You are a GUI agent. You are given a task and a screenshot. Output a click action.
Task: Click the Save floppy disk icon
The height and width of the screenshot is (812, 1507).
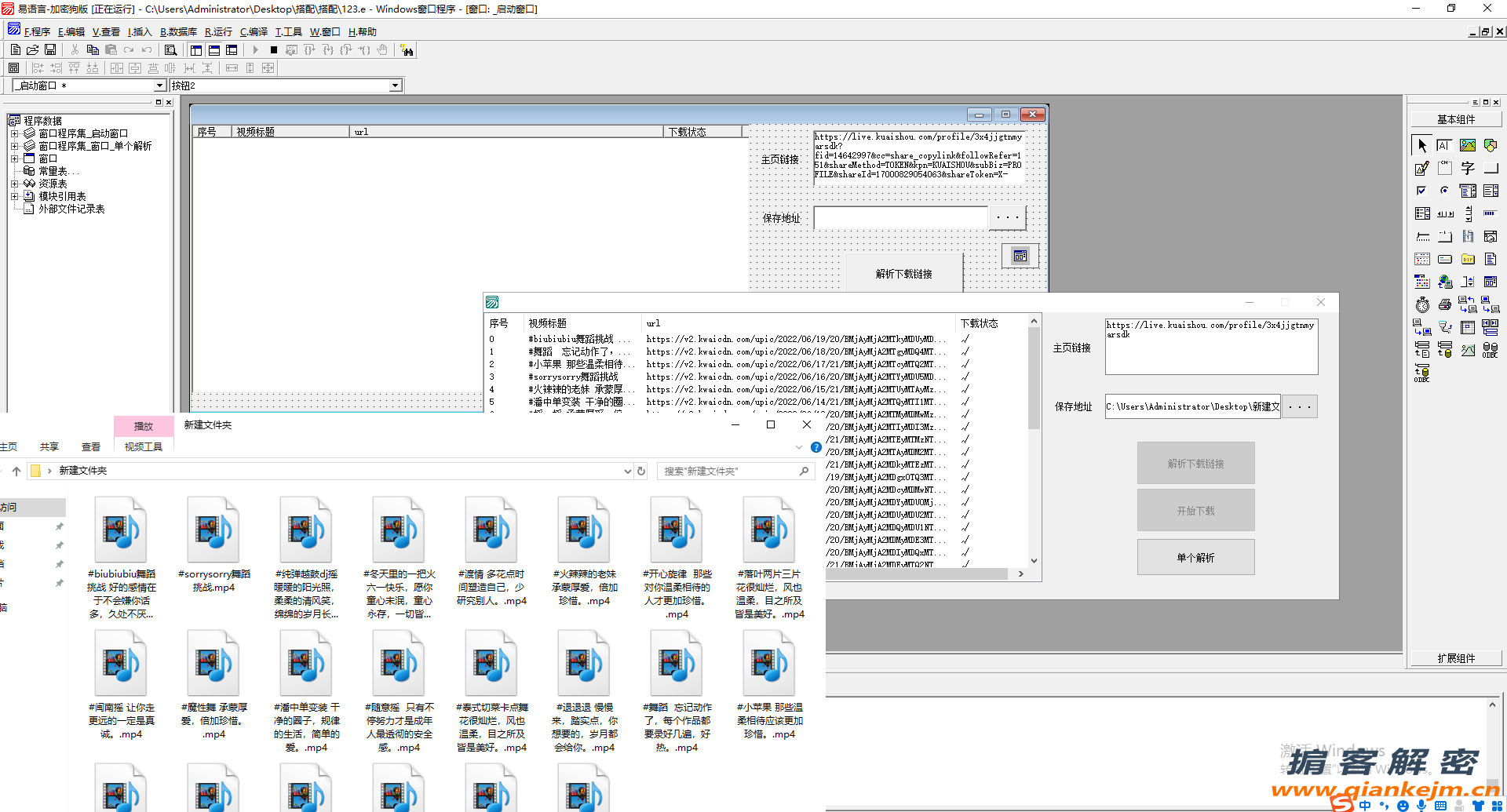(x=50, y=49)
